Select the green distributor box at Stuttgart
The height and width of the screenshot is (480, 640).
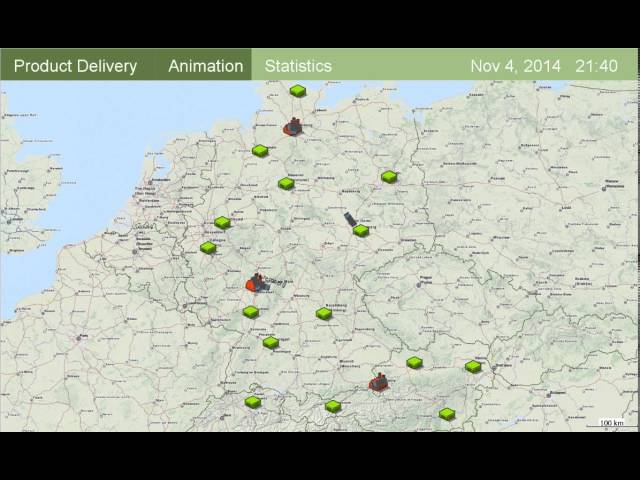271,342
